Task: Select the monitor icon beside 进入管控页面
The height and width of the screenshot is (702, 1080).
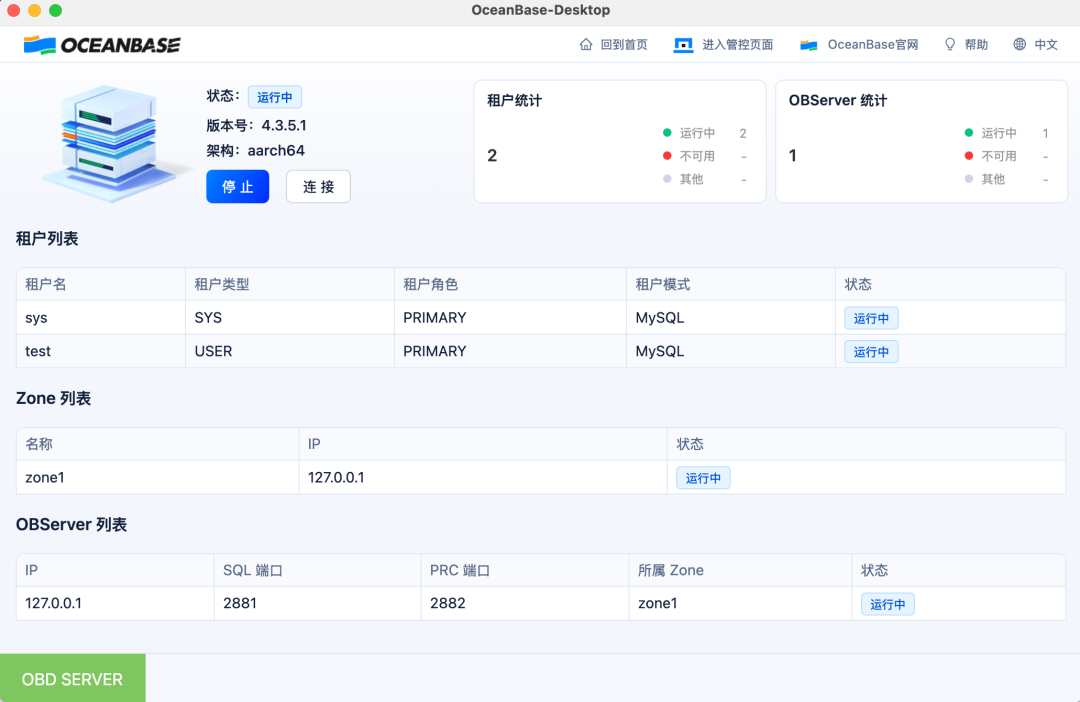Action: click(683, 44)
